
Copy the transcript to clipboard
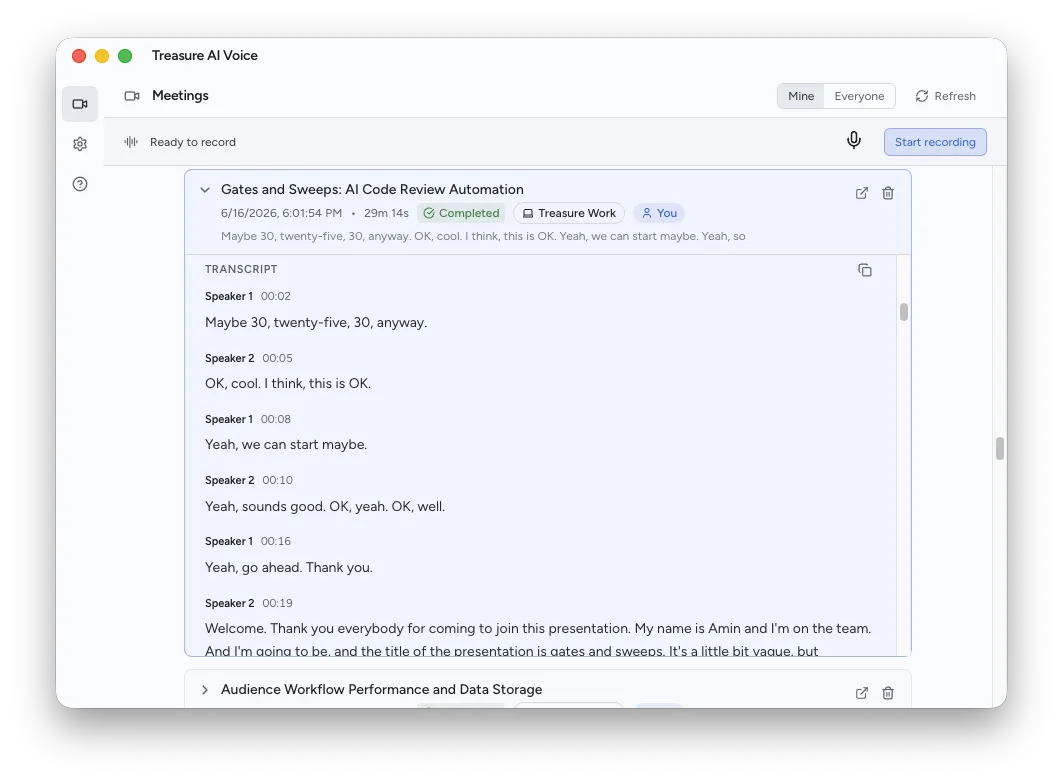[x=864, y=270]
